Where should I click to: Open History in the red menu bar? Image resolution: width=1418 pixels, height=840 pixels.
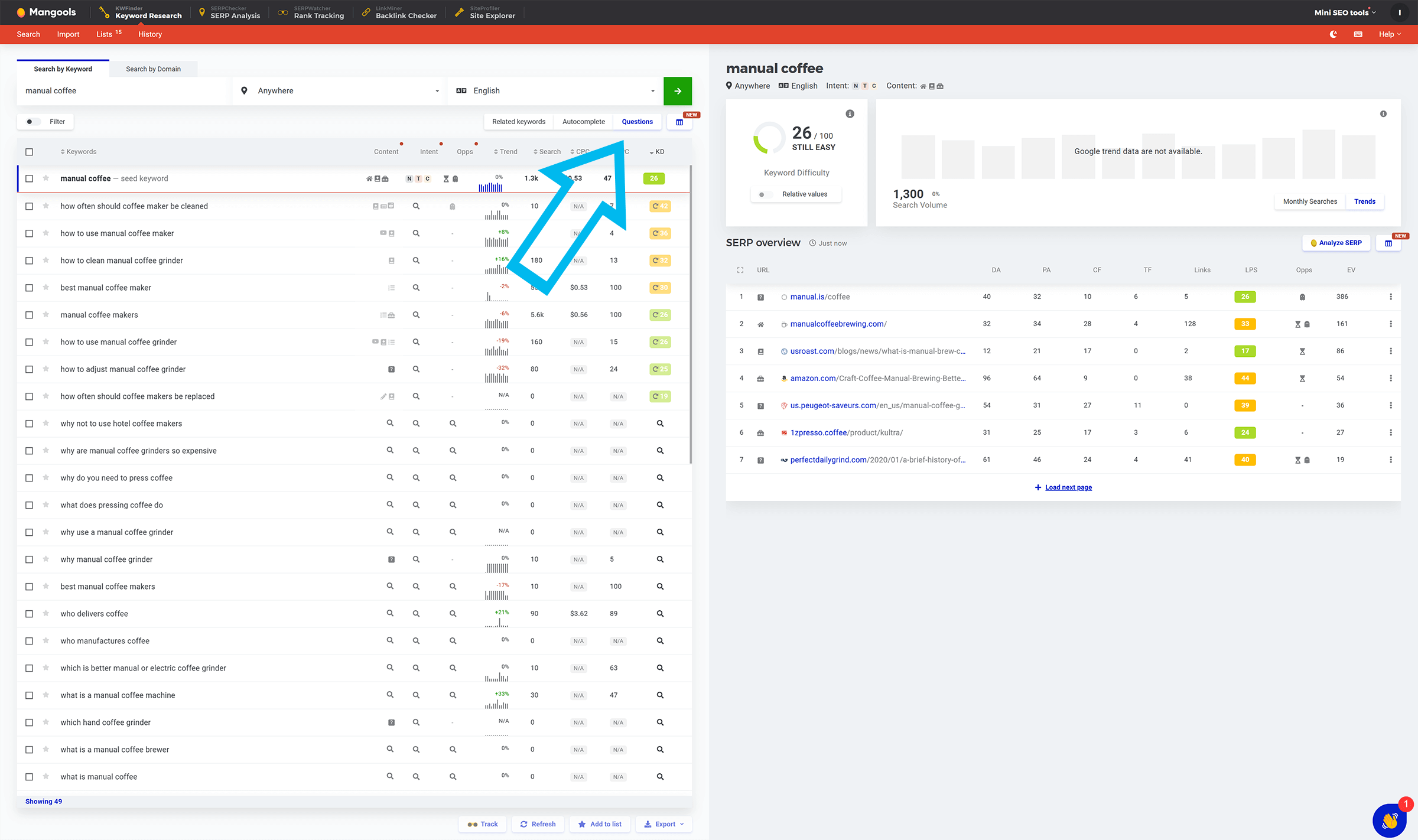pos(150,34)
